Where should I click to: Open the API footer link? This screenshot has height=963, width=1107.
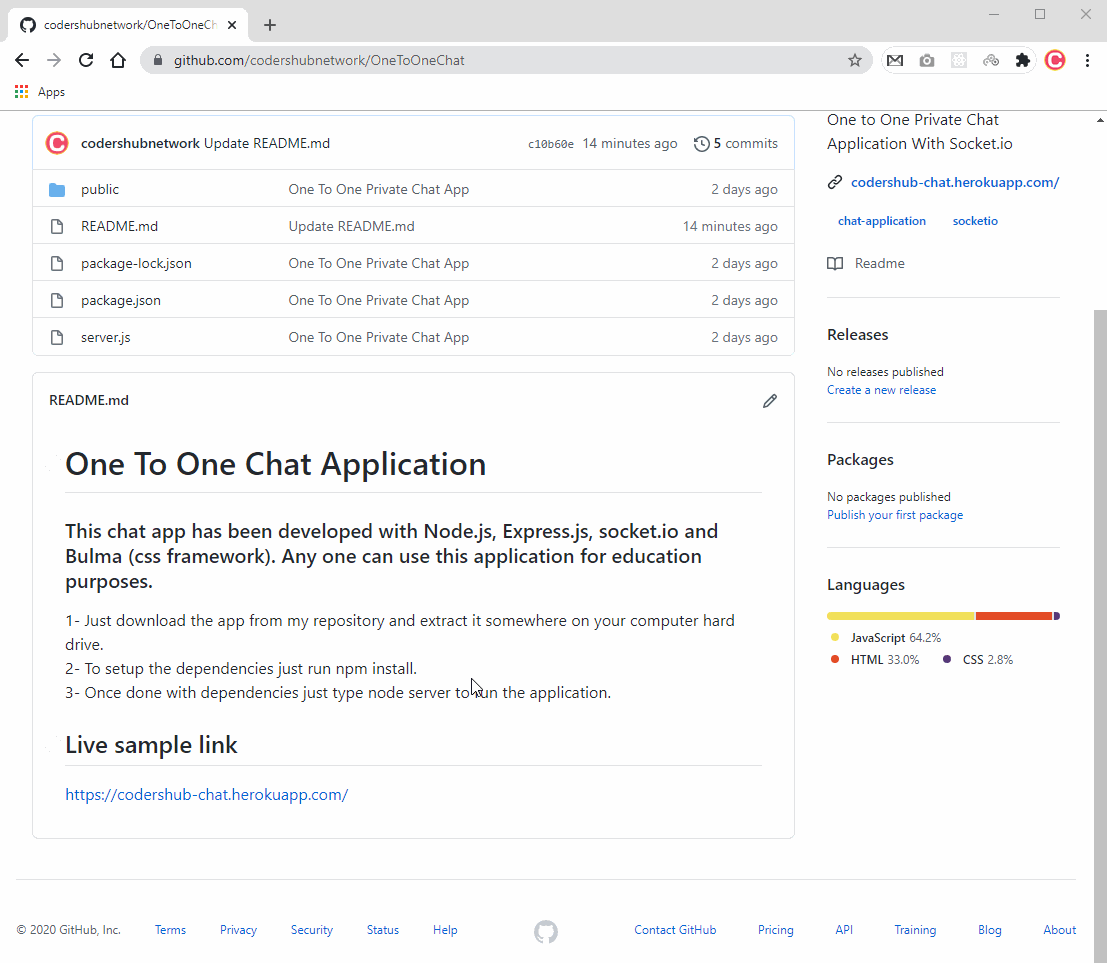[844, 930]
